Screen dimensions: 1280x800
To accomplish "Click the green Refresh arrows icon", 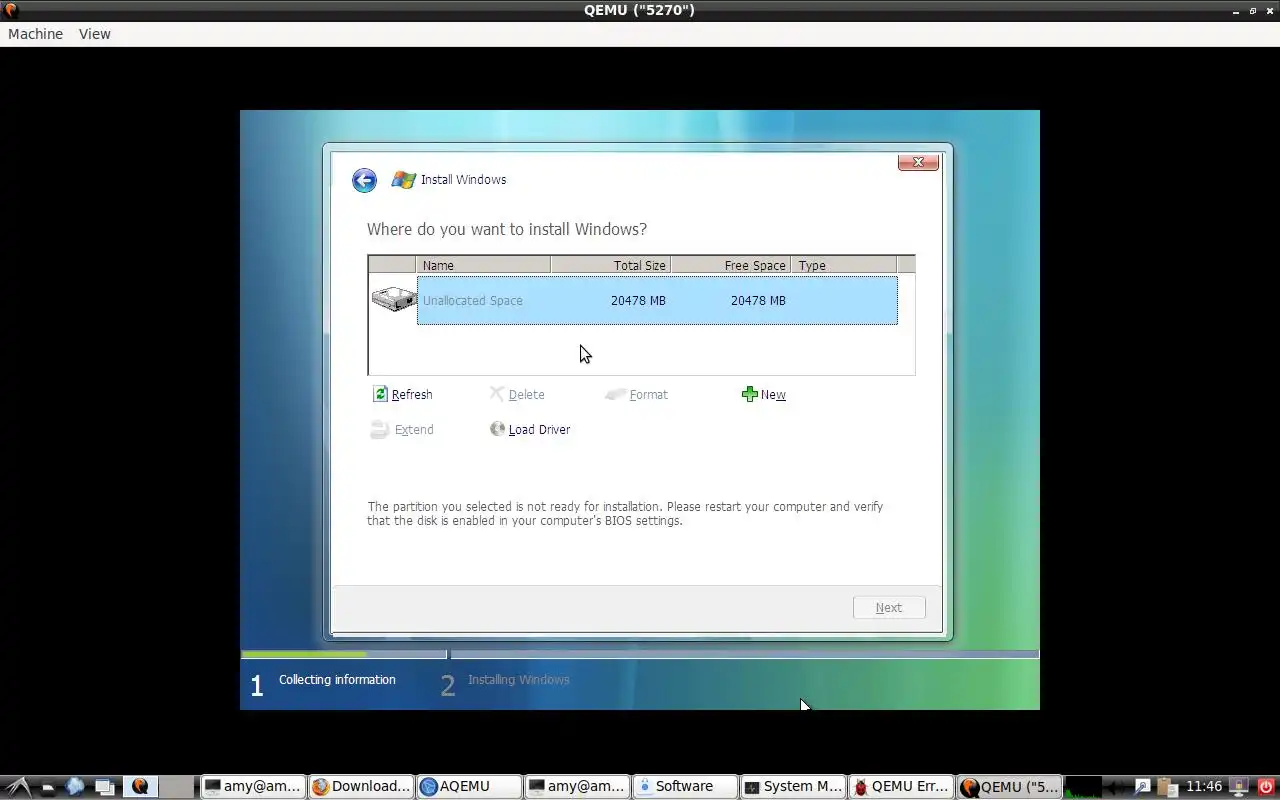I will point(380,394).
